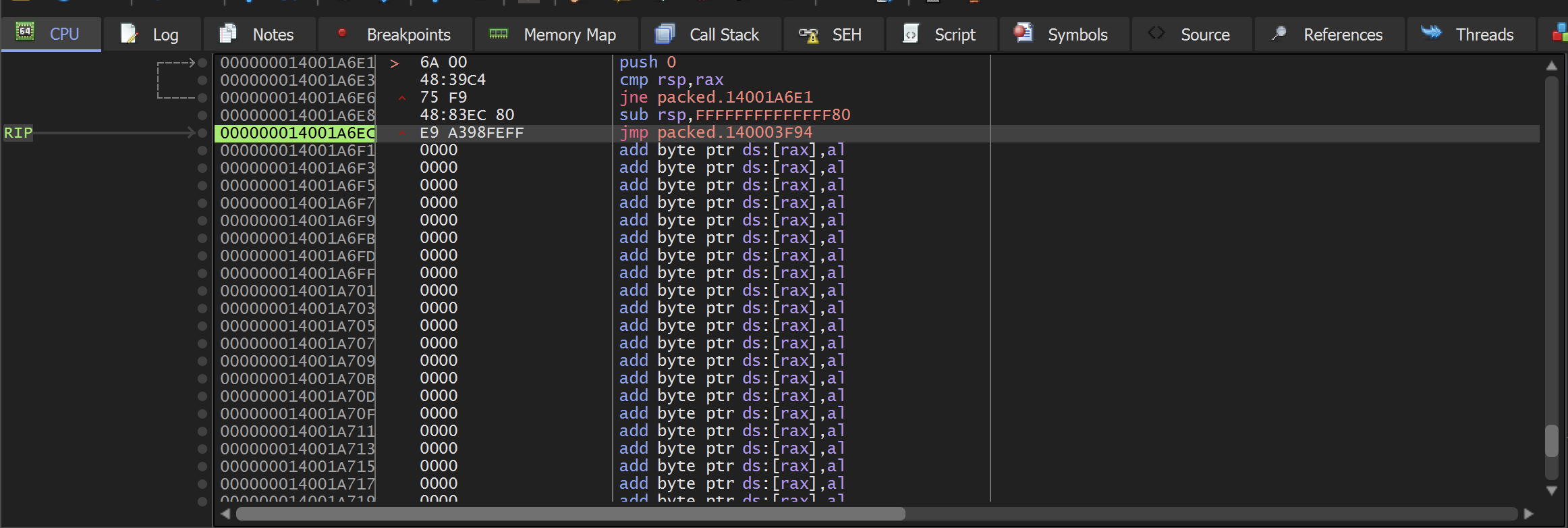Toggle breakpoint bullet for 000000014001A6E8
This screenshot has height=528, width=1568.
pyautogui.click(x=202, y=115)
